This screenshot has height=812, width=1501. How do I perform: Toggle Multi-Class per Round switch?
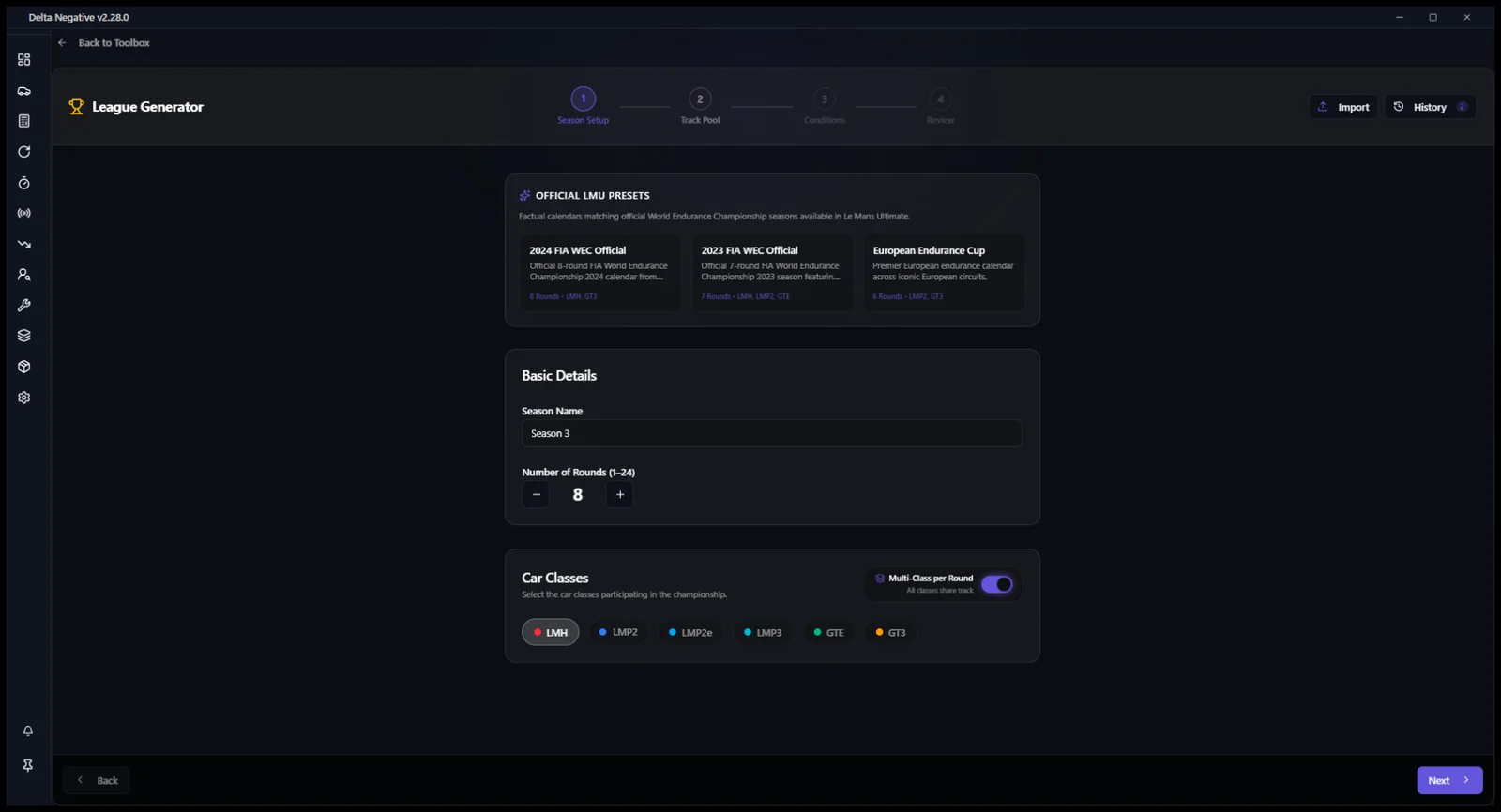[997, 584]
